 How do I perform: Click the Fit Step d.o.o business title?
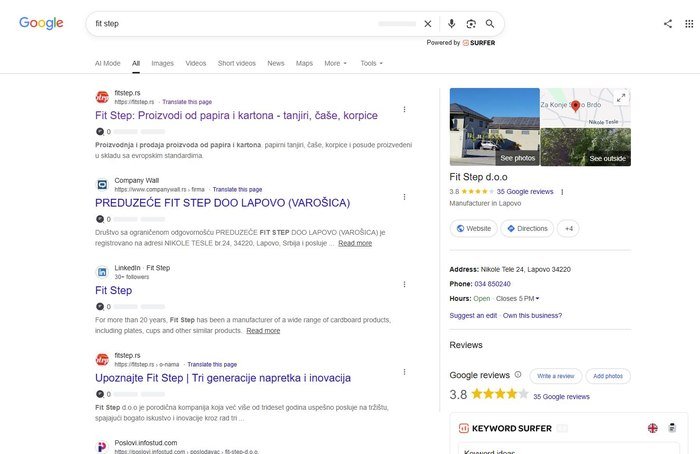click(x=478, y=177)
